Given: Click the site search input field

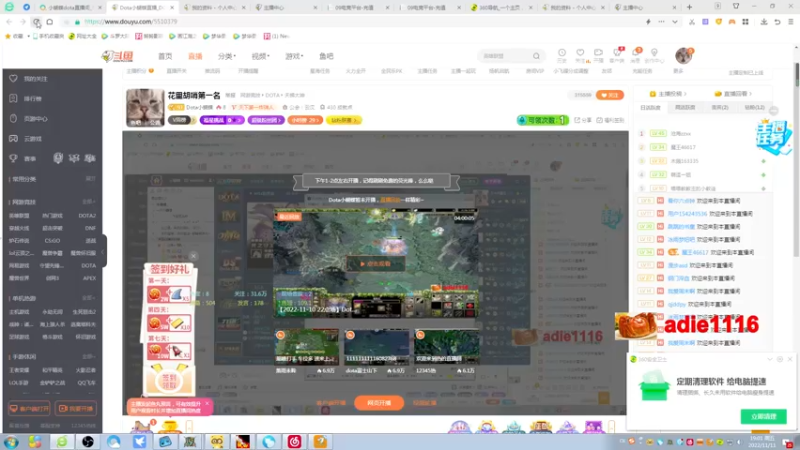Looking at the screenshot, I should pyautogui.click(x=505, y=56).
